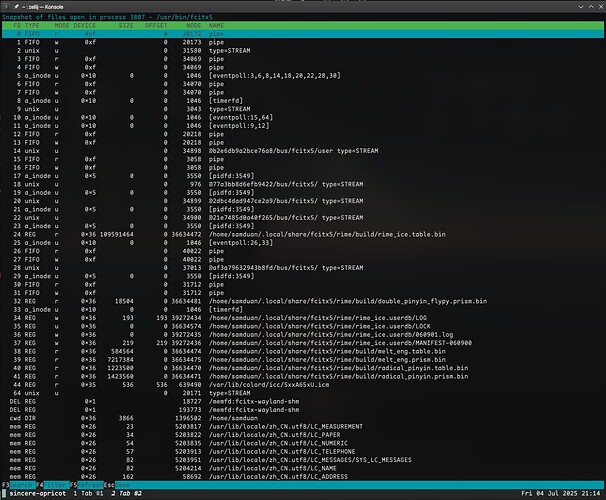
Task: Click the DEVICE column header
Action: pos(85,26)
